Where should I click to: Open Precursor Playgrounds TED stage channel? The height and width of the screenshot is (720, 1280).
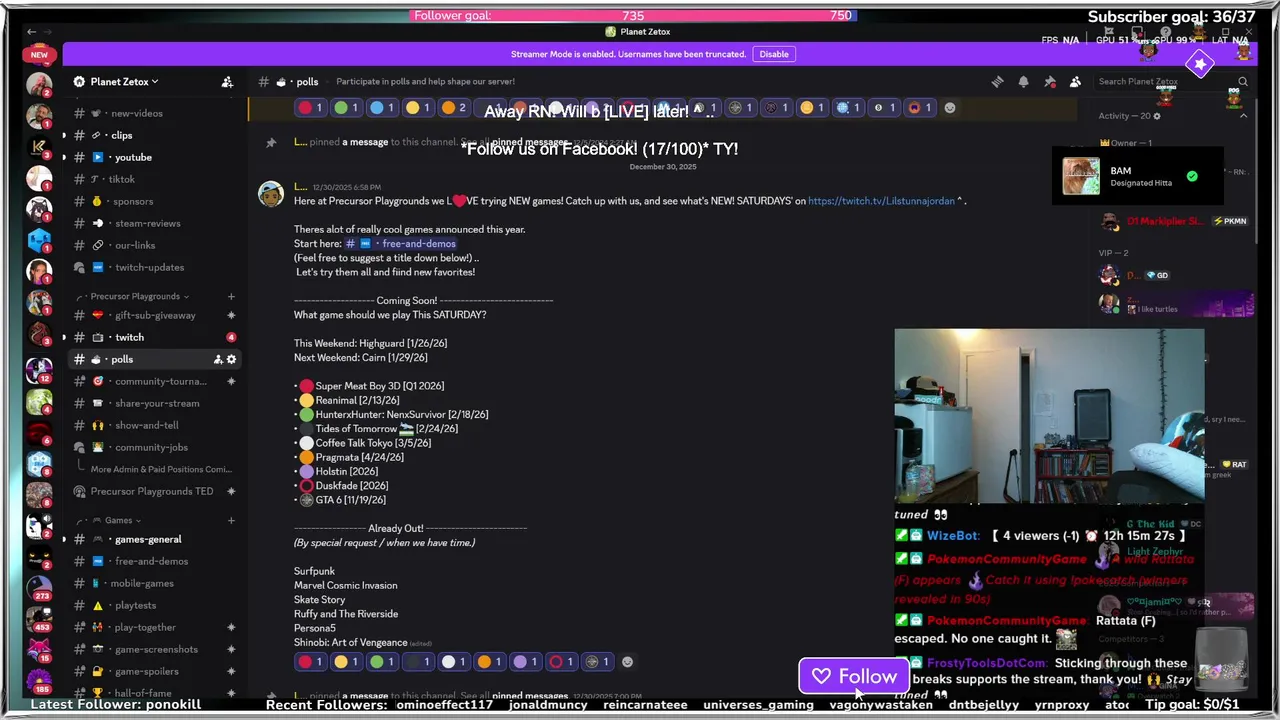(155, 491)
